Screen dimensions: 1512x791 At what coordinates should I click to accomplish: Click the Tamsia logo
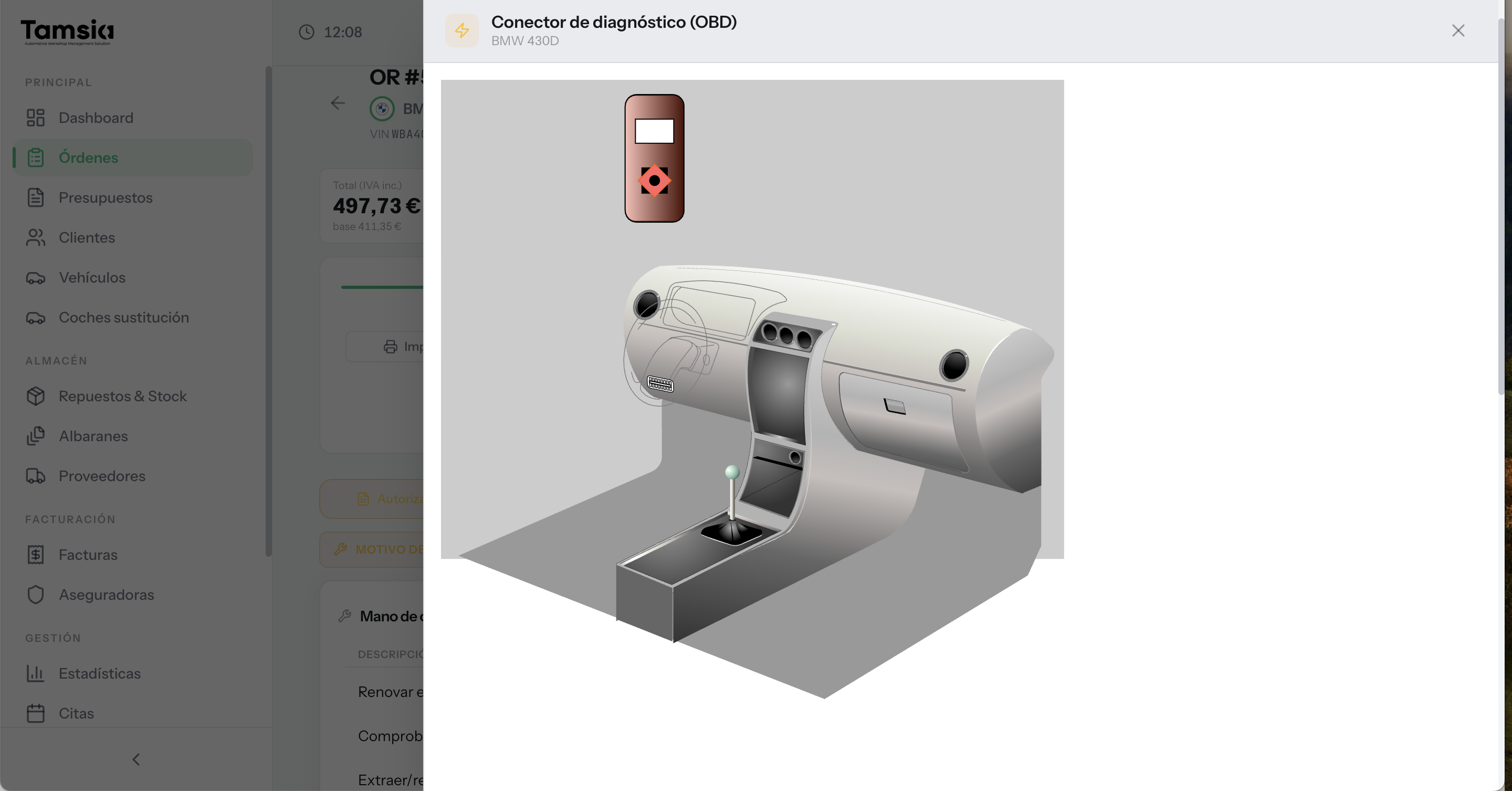(68, 32)
